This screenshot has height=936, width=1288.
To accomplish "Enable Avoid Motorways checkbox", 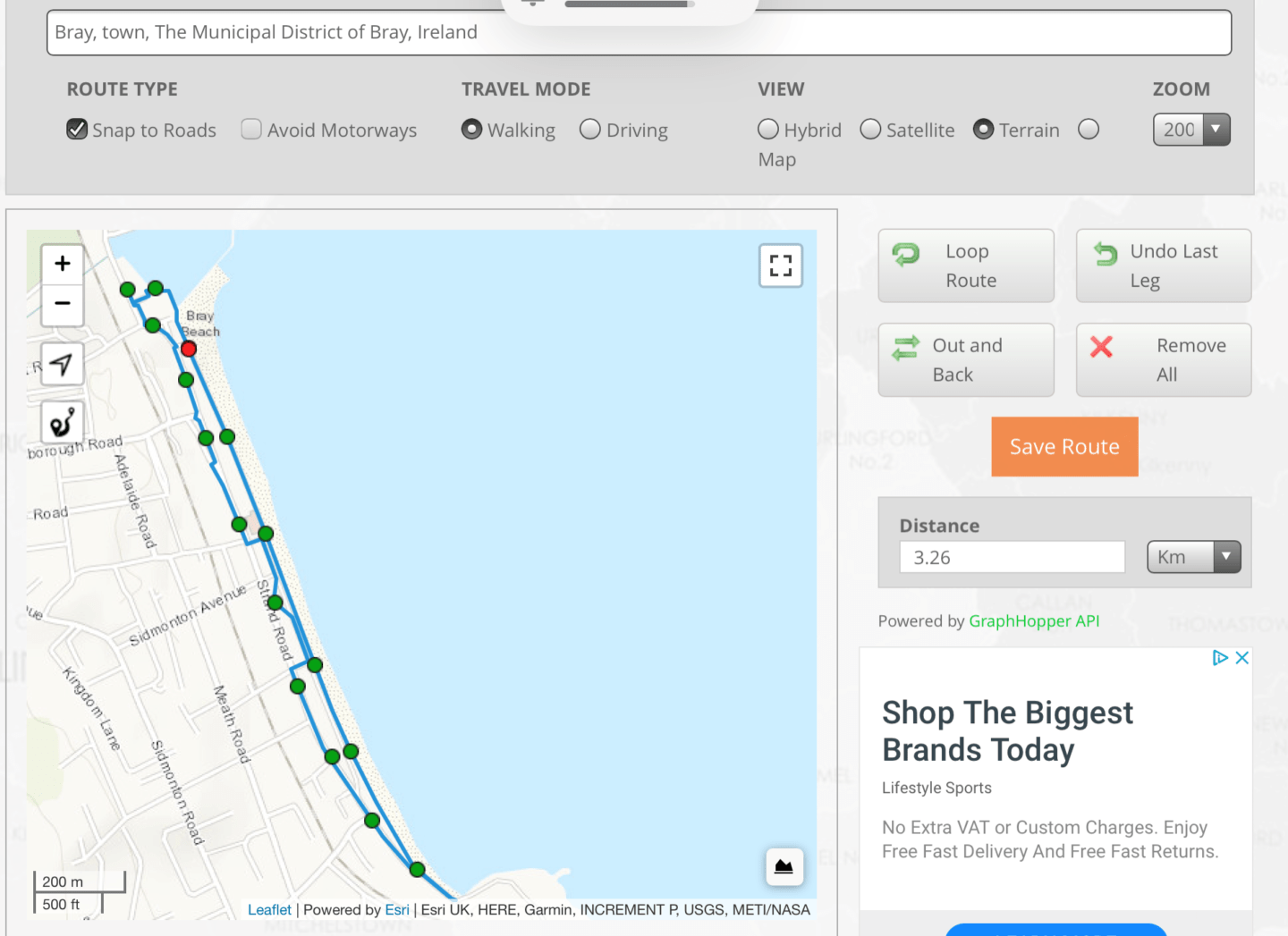I will 251,130.
